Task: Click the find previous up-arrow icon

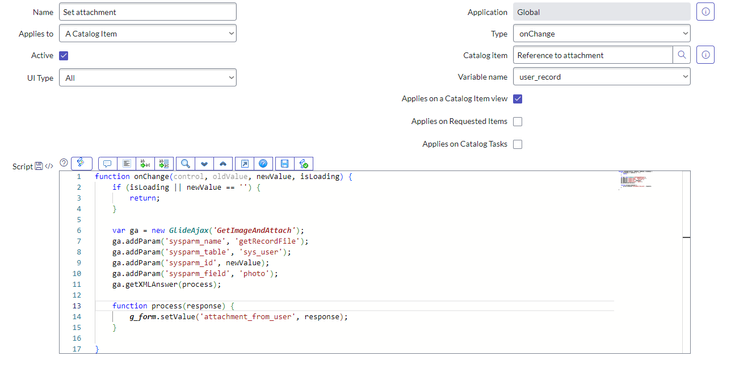Action: tap(223, 163)
